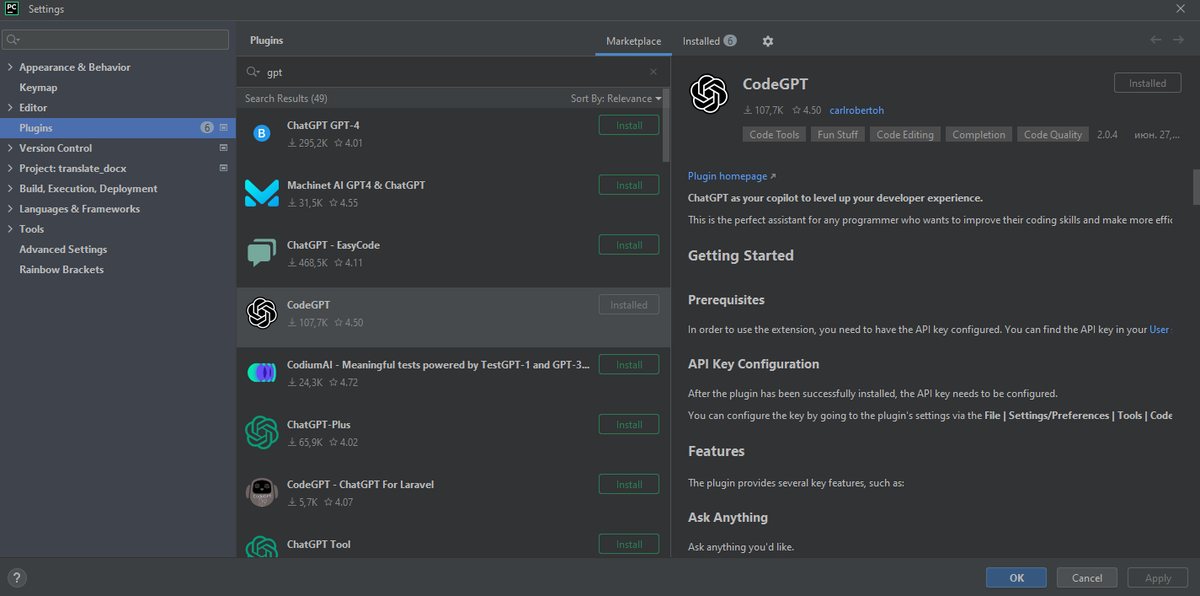Screen dimensions: 1200x596
Task: Select Plugins in settings tree
Action: tap(118, 128)
